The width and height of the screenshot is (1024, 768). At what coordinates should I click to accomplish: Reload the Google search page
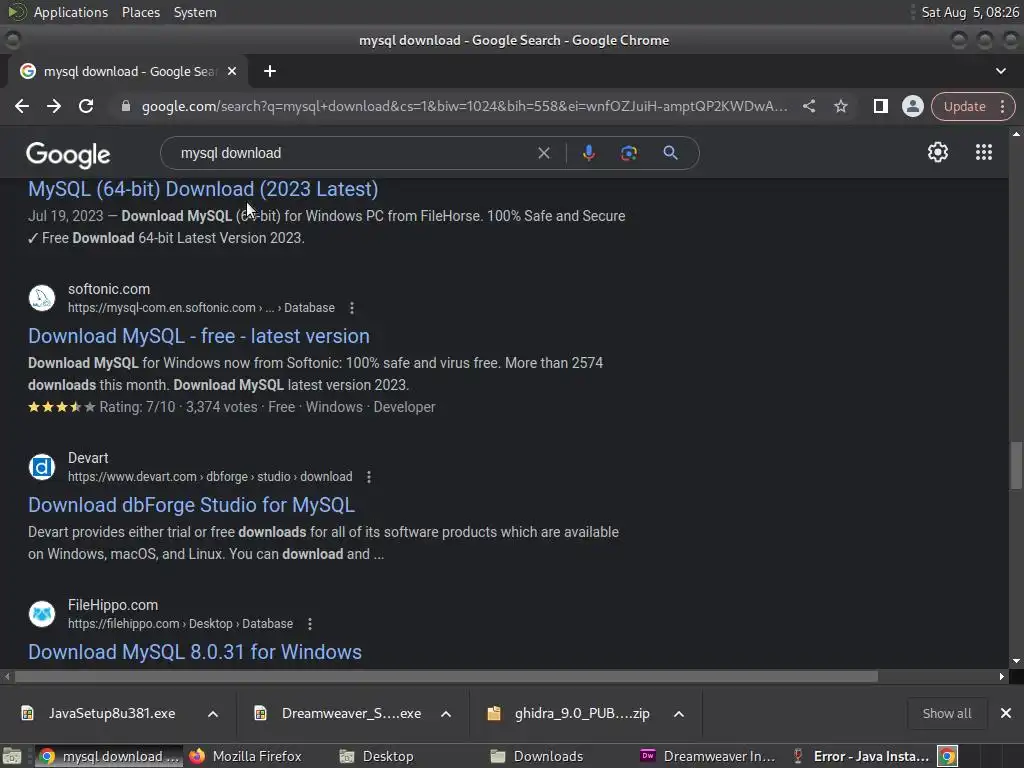pos(86,106)
